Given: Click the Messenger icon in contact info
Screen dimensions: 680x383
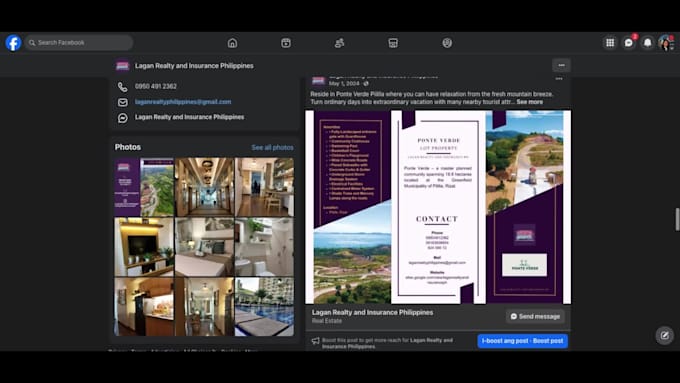Looking at the screenshot, I should click(x=123, y=118).
